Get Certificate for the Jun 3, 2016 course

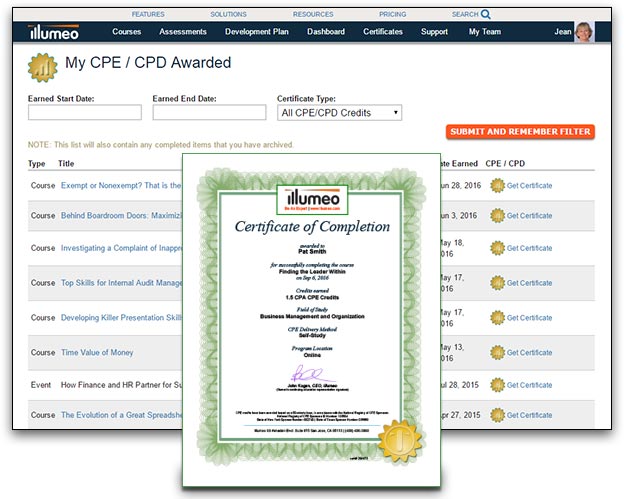pos(529,216)
